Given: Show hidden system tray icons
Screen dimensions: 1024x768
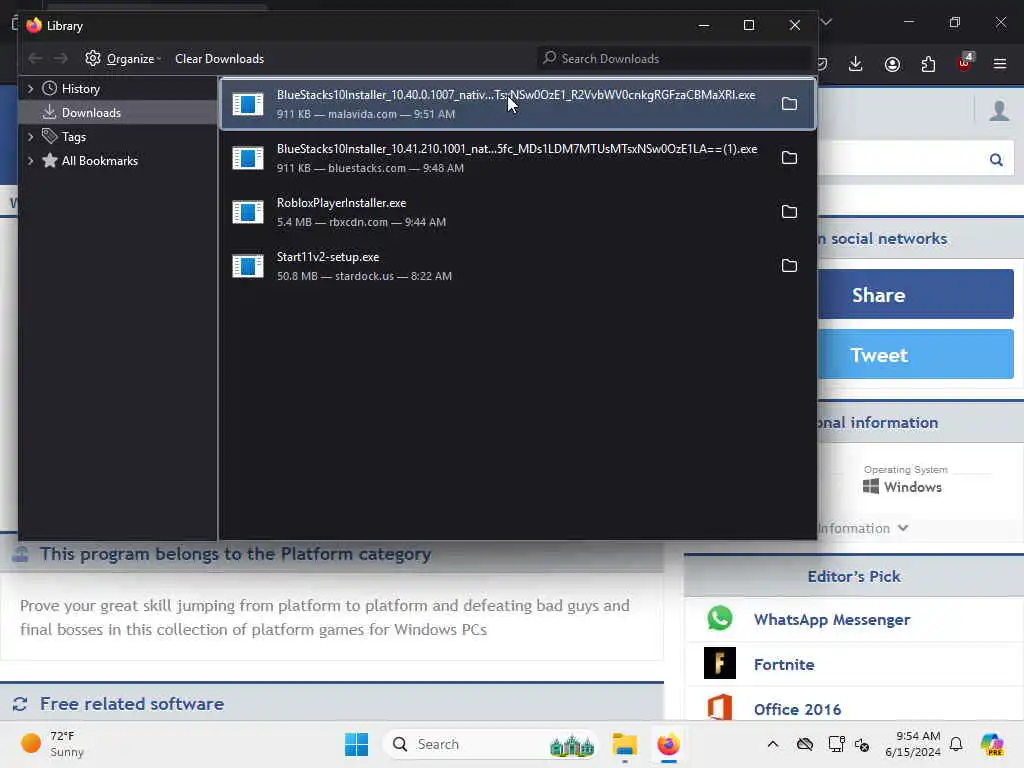Looking at the screenshot, I should [773, 744].
